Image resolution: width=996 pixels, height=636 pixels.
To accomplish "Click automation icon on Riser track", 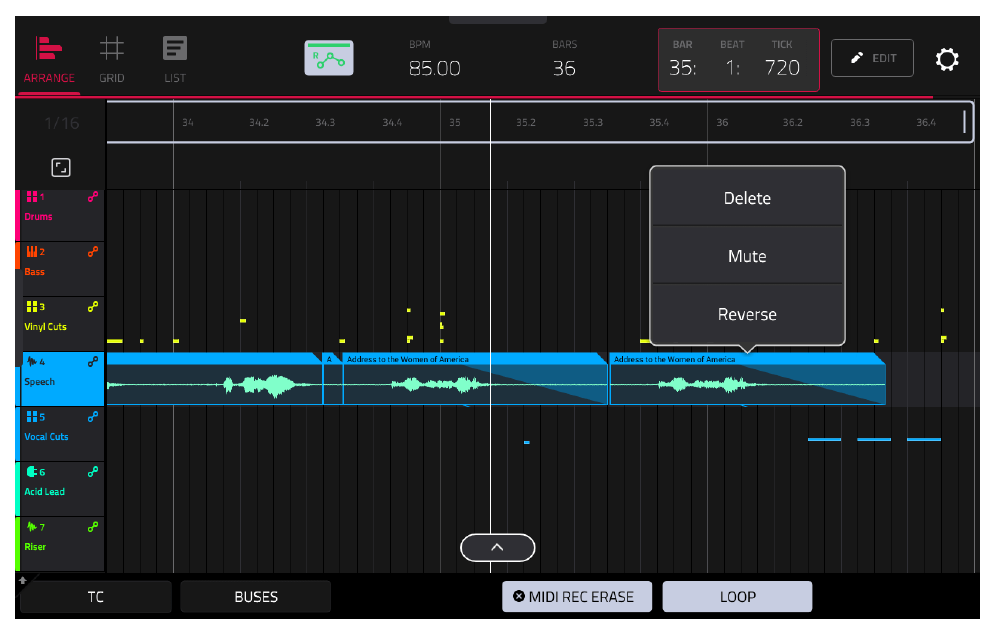I will pyautogui.click(x=93, y=527).
